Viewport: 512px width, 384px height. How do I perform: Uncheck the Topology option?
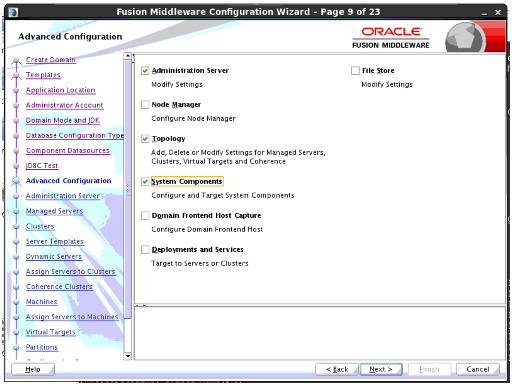coord(145,139)
